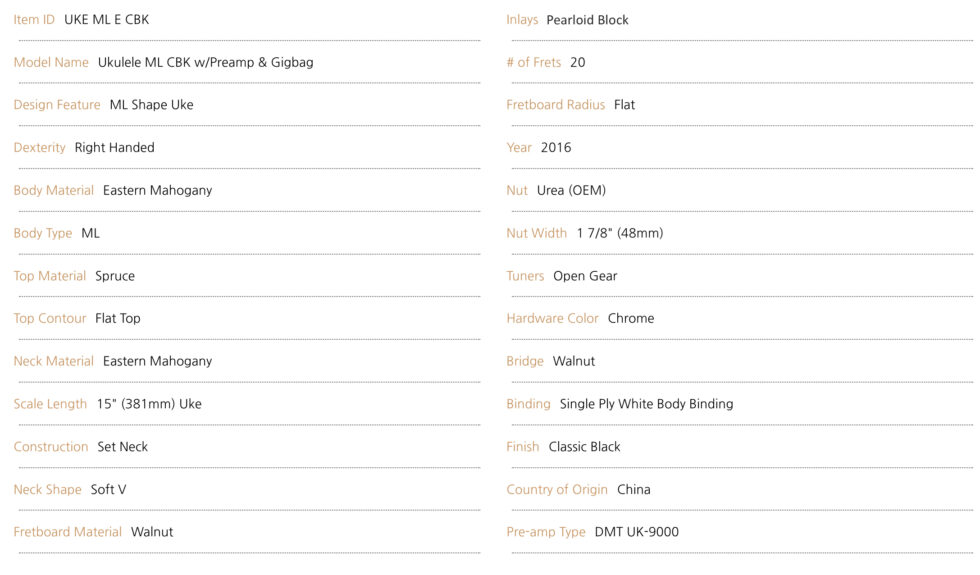Click the Year value 2016
Screen dimensions: 980x575
[x=556, y=148]
